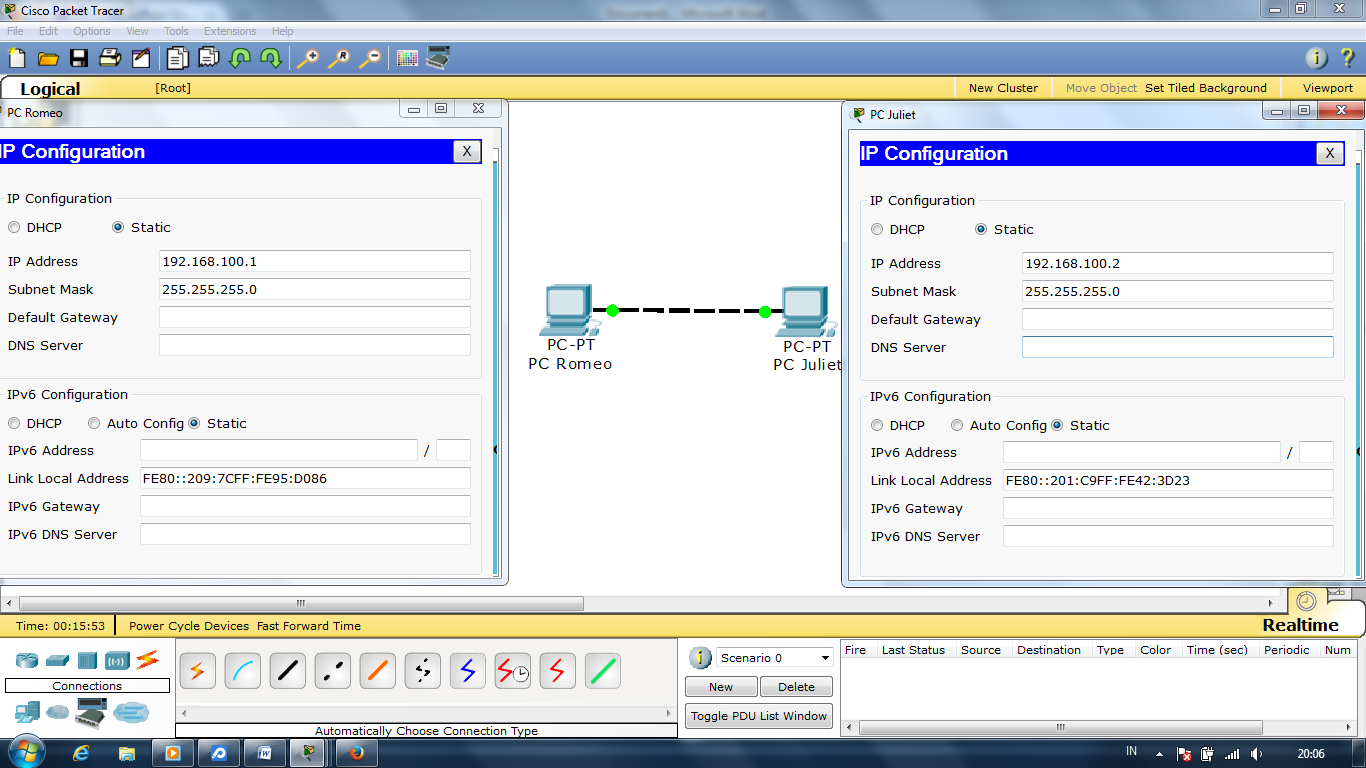Open a file with the folder icon

tap(47, 58)
